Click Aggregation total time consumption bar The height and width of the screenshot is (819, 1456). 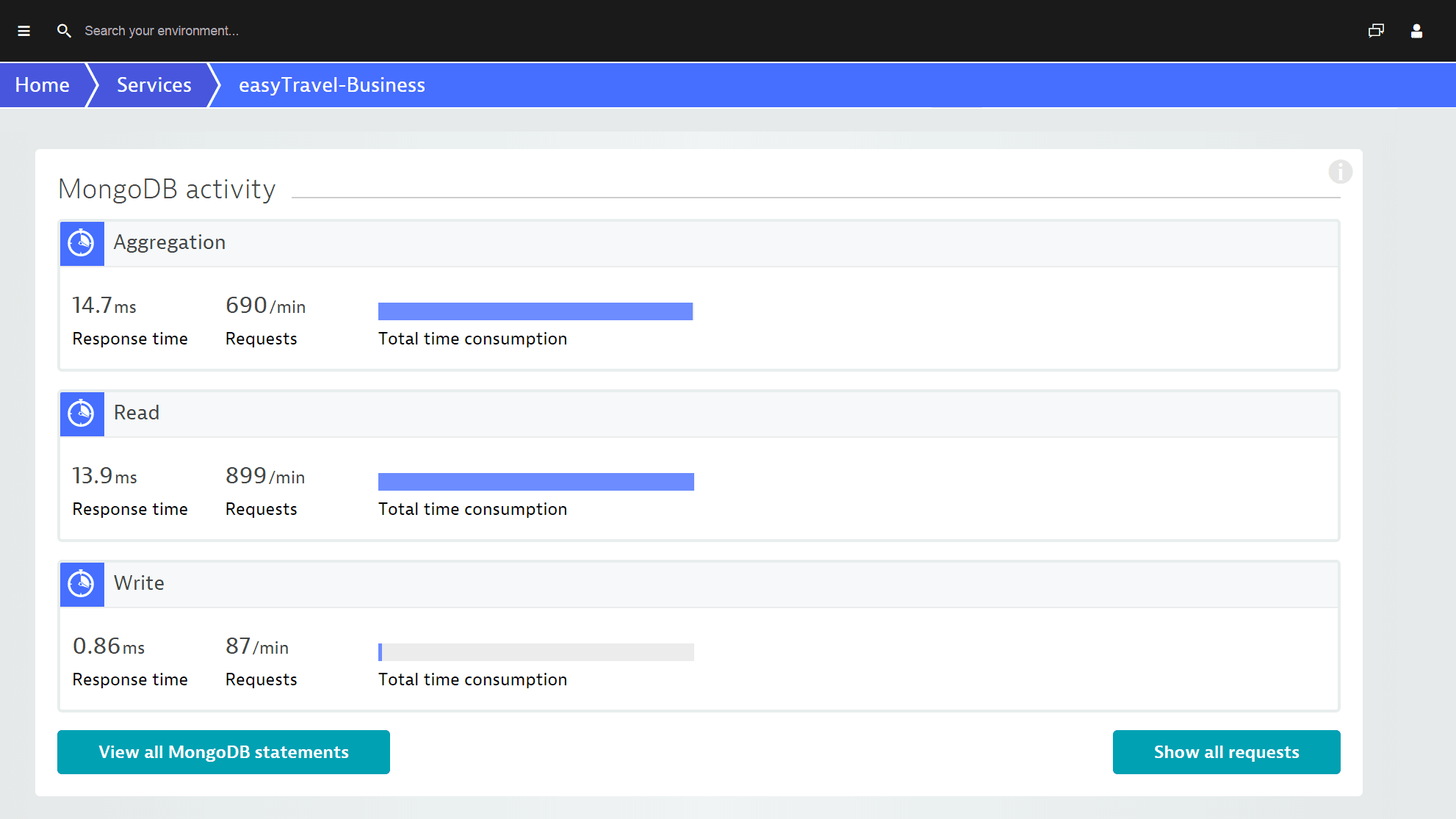pos(536,311)
